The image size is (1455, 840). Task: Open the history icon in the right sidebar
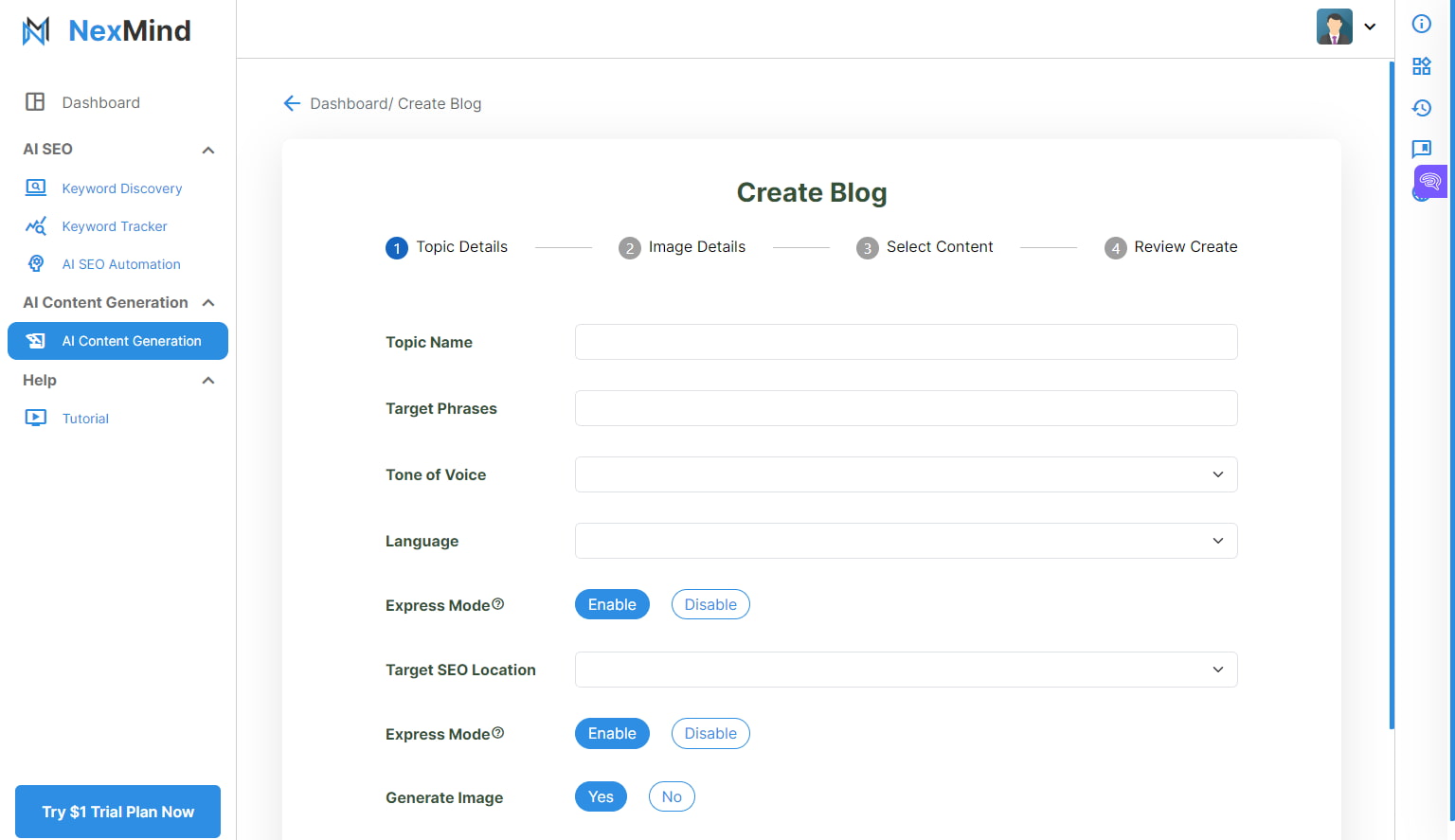click(x=1421, y=108)
